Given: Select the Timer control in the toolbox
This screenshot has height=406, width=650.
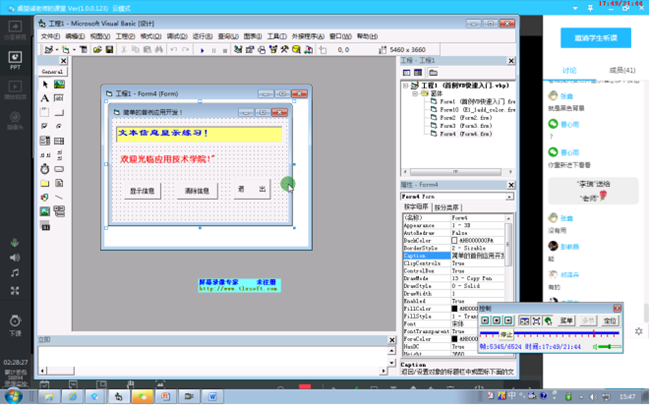Looking at the screenshot, I should click(45, 169).
